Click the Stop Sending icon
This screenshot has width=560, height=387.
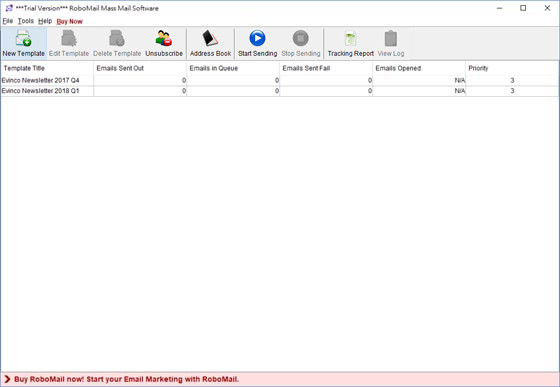coord(301,38)
